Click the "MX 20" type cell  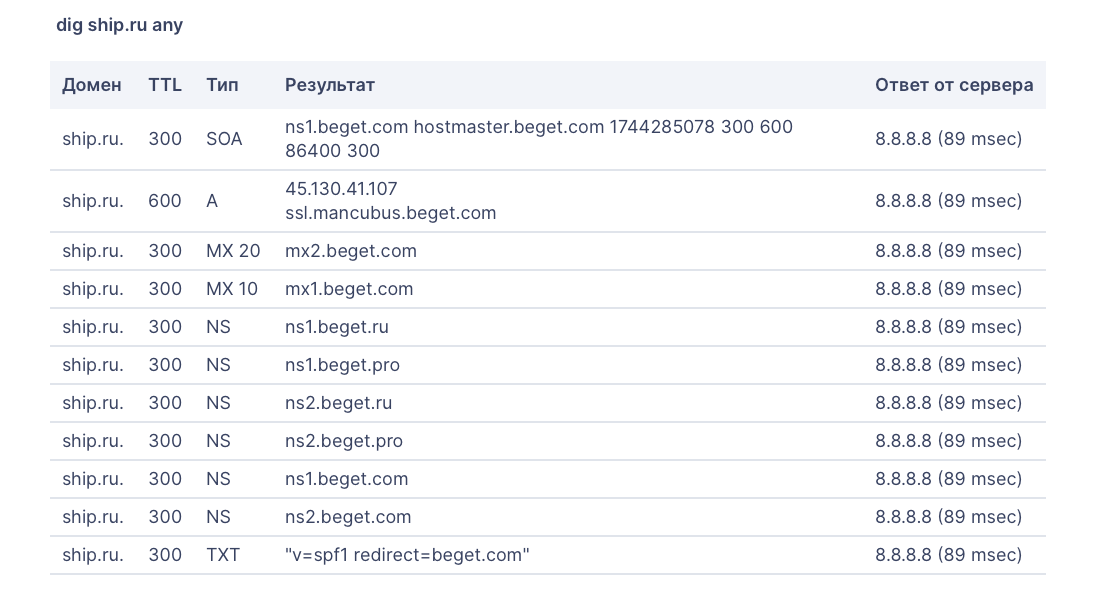[x=233, y=251]
